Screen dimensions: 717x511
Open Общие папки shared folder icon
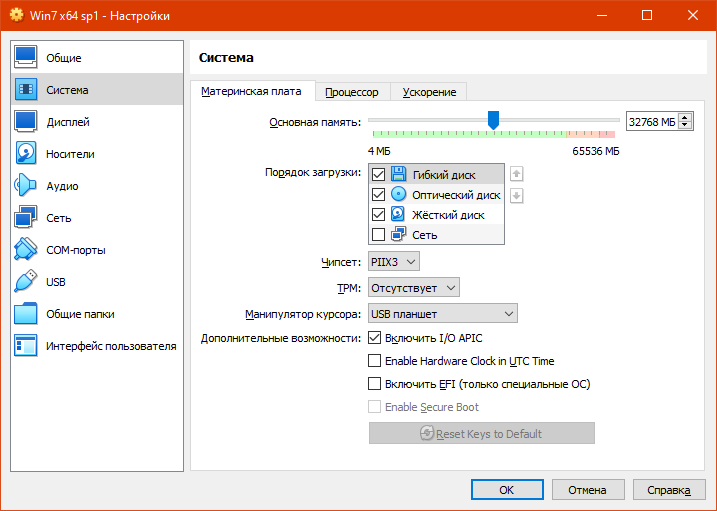coord(26,314)
